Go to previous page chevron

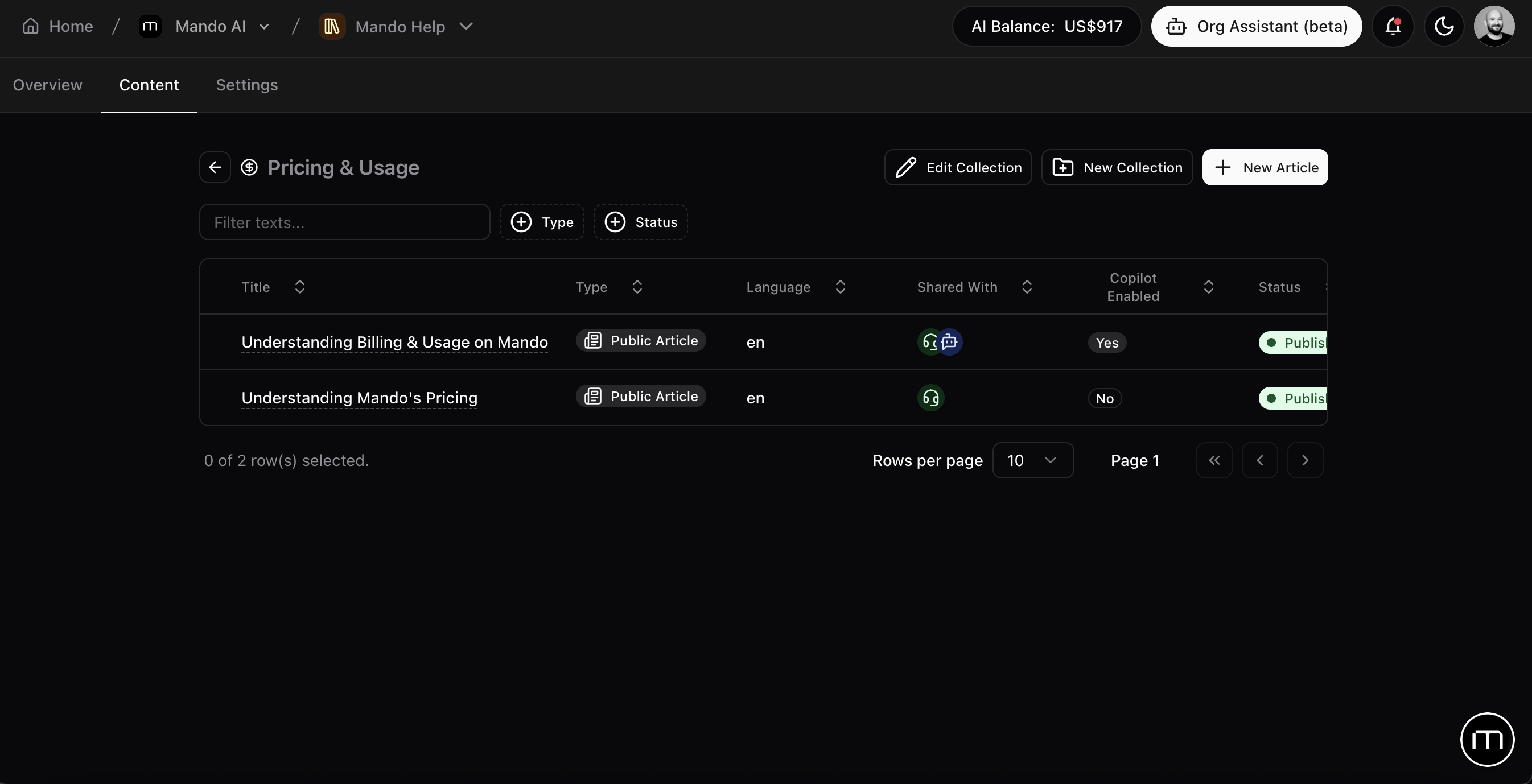[1259, 460]
